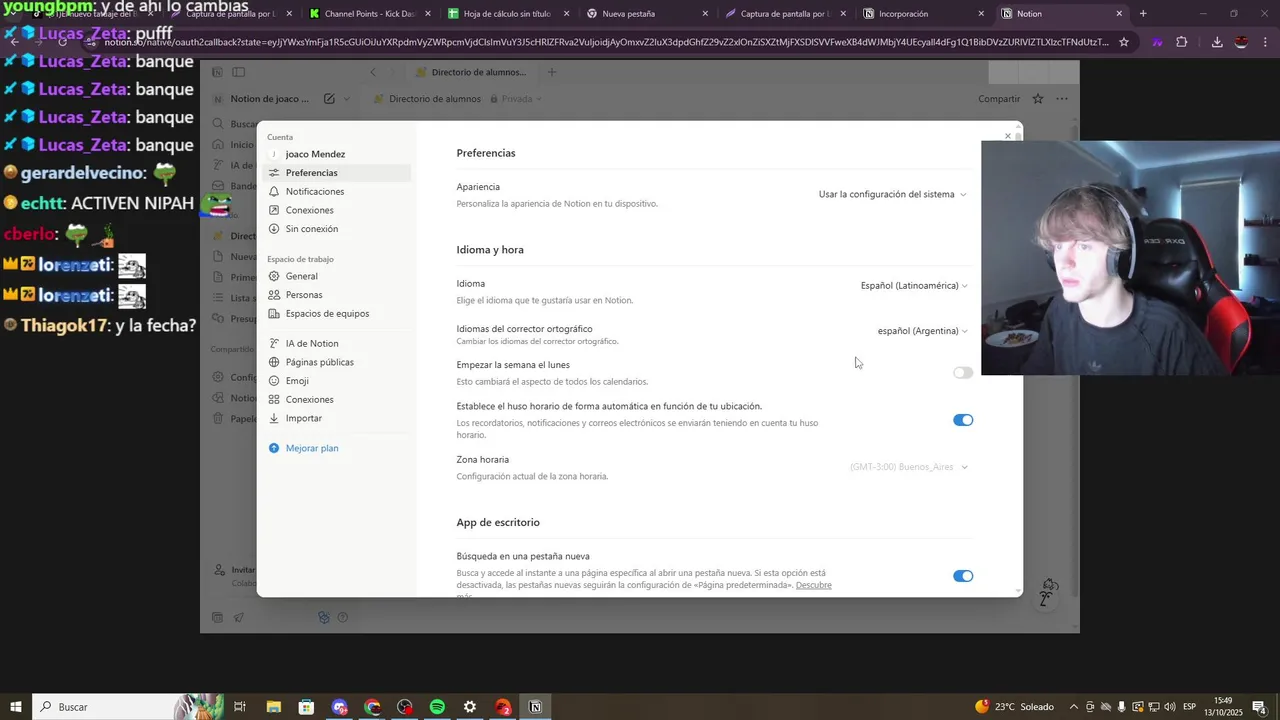
Task: Enable Empezar la semana el lunes toggle
Action: [963, 373]
